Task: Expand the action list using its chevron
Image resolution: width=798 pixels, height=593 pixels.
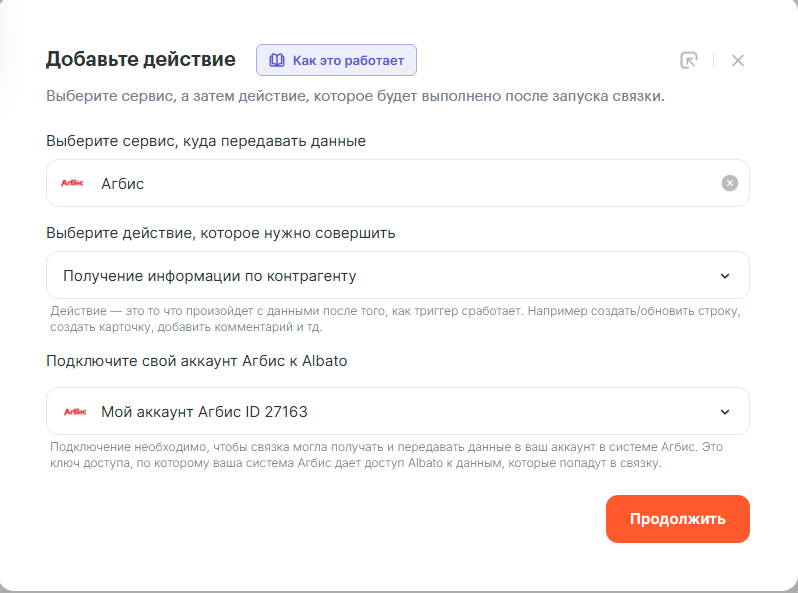Action: pyautogui.click(x=725, y=276)
